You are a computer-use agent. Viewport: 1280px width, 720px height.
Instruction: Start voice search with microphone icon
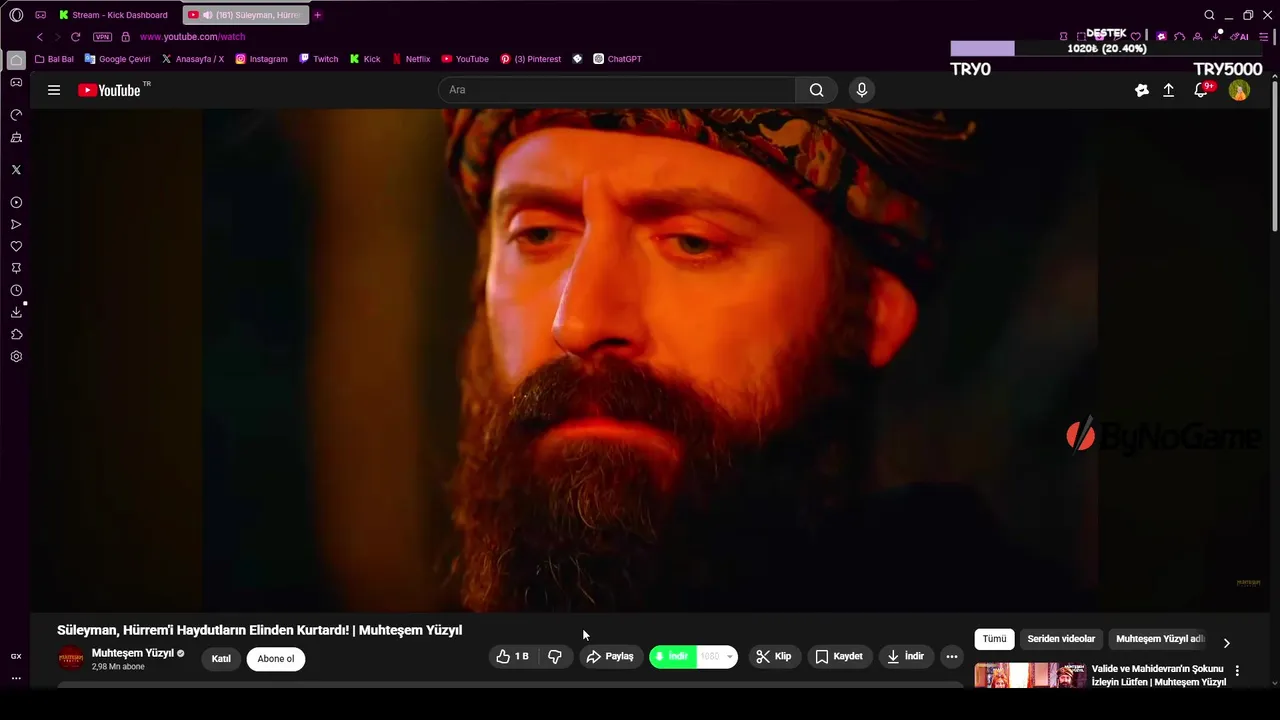(862, 90)
